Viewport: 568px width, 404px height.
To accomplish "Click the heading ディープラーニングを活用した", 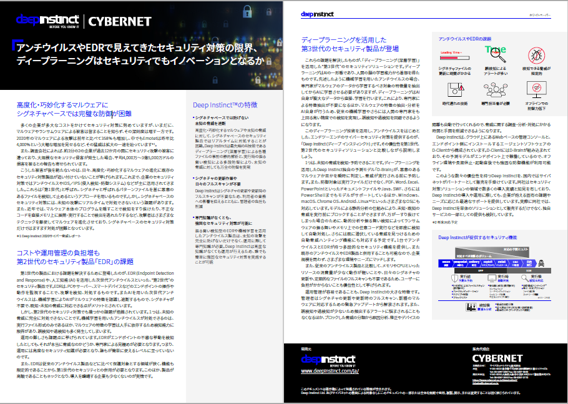I will coord(344,40).
